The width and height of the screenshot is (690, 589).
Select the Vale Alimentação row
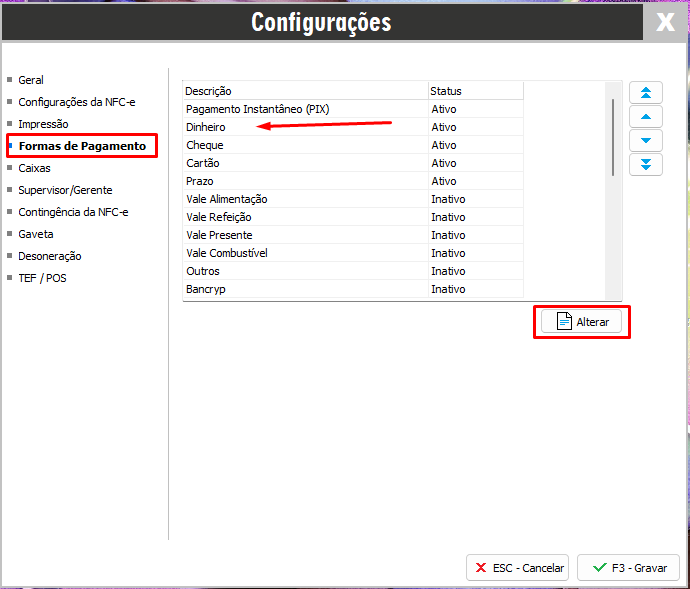pos(226,199)
